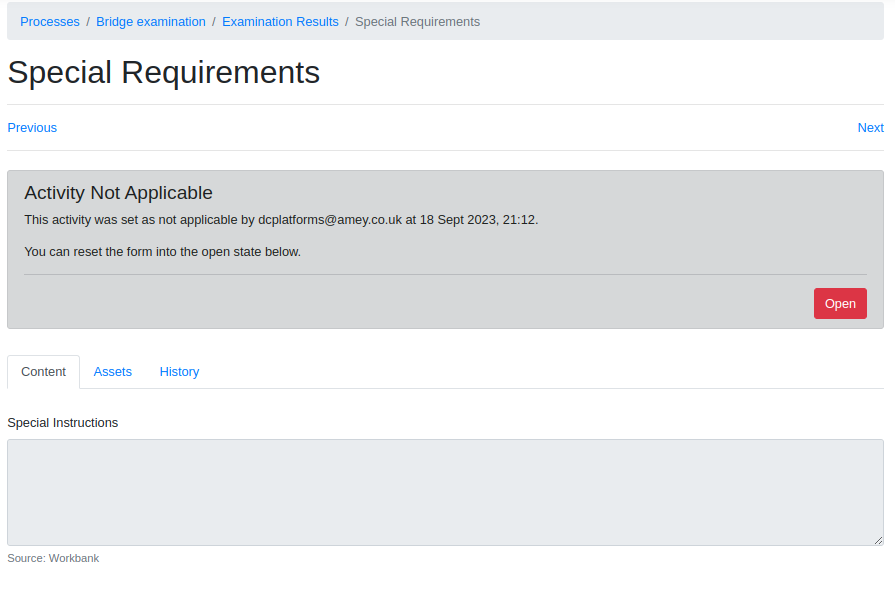Click the textarea resize handle corner
Screen dimensions: 895x593
click(x=878, y=540)
